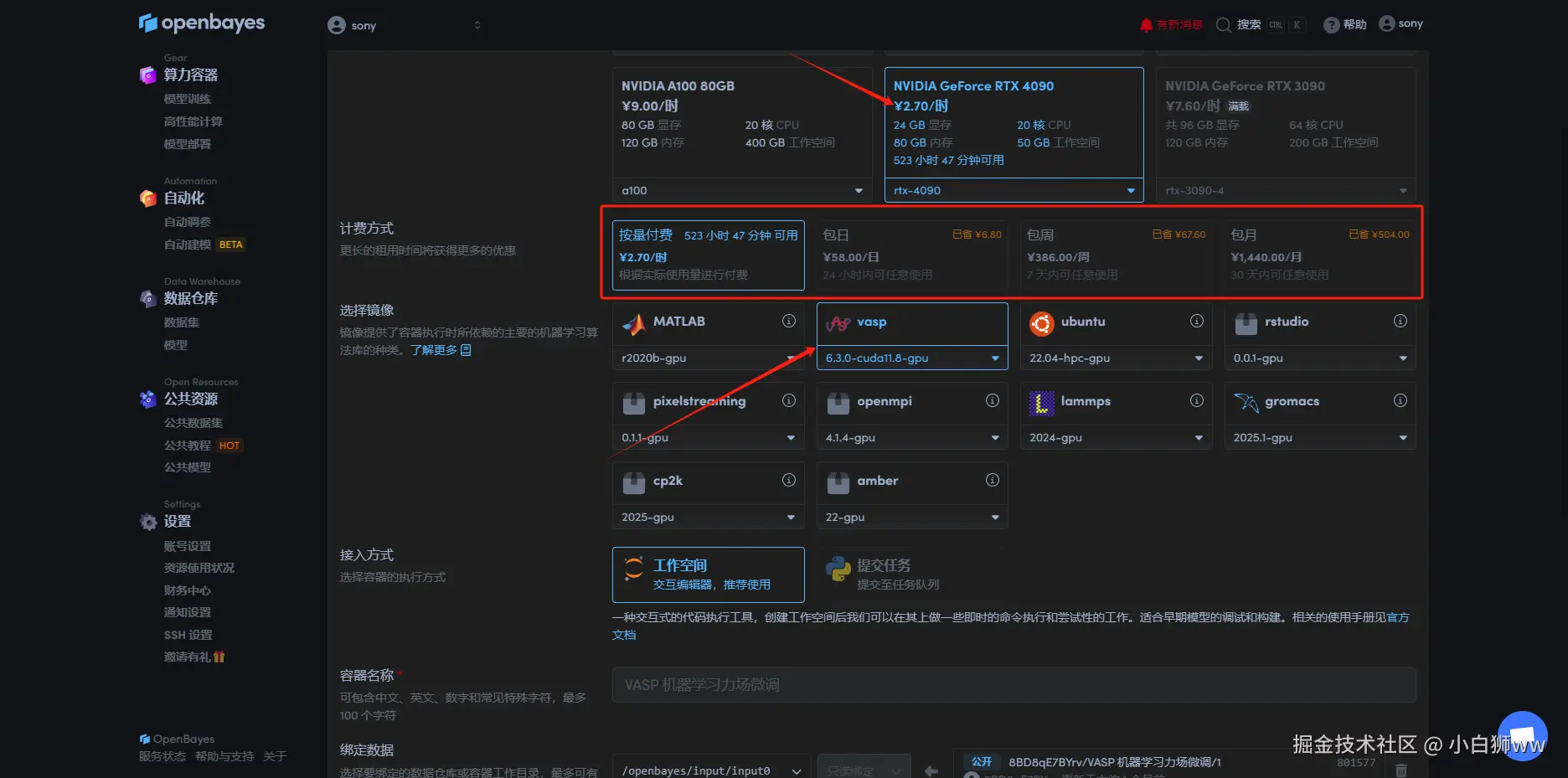Show info for the rstudio image

click(x=1400, y=321)
